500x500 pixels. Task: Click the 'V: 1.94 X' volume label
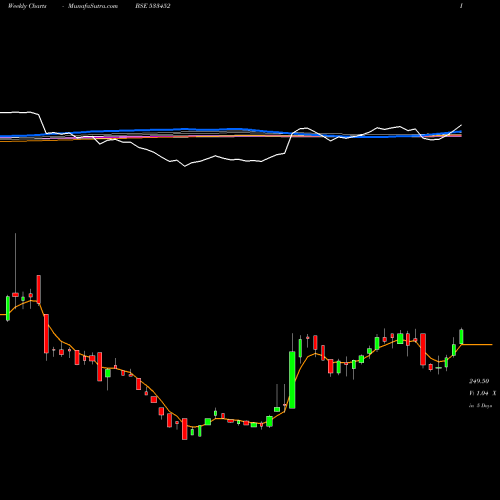click(483, 393)
